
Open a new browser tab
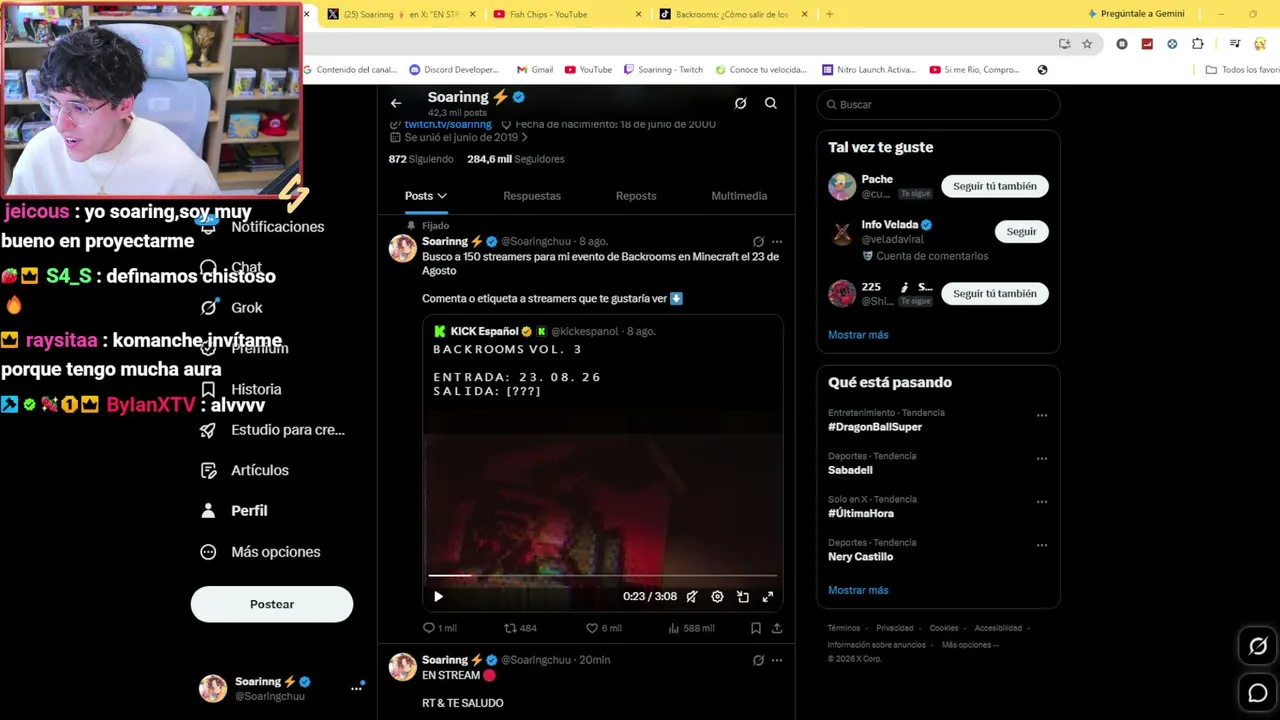[x=829, y=14]
